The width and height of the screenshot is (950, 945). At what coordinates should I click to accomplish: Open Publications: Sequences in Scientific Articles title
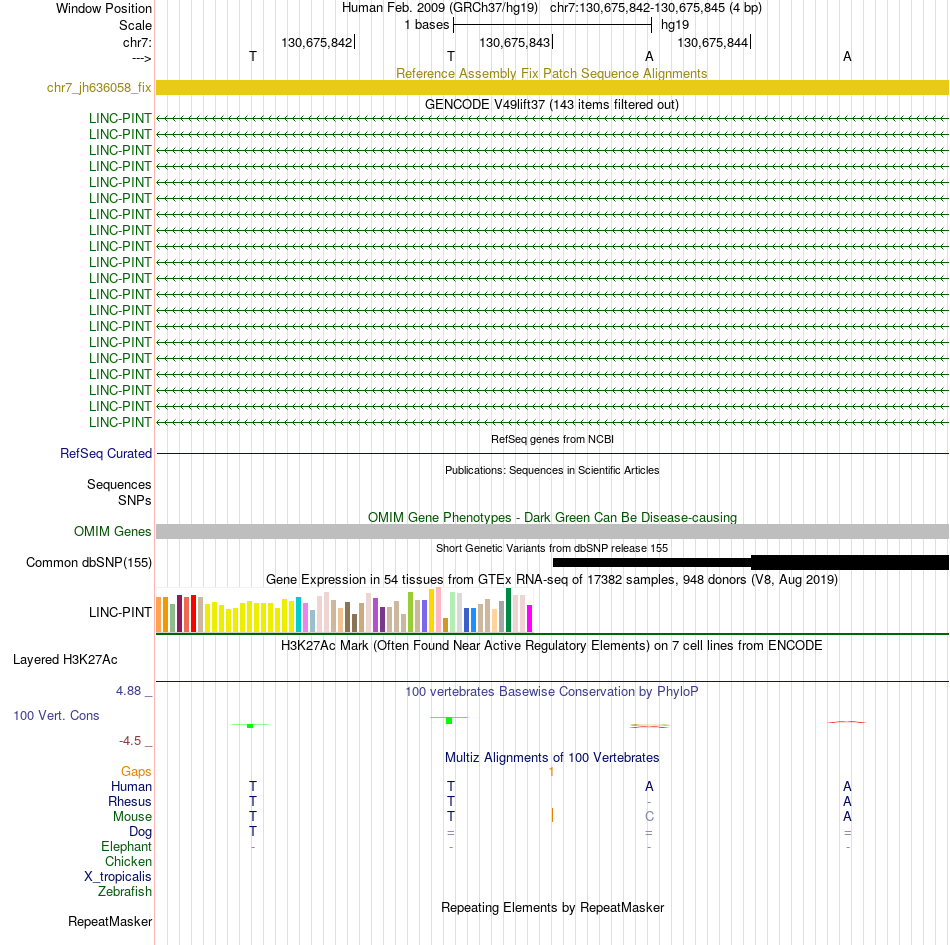(552, 470)
